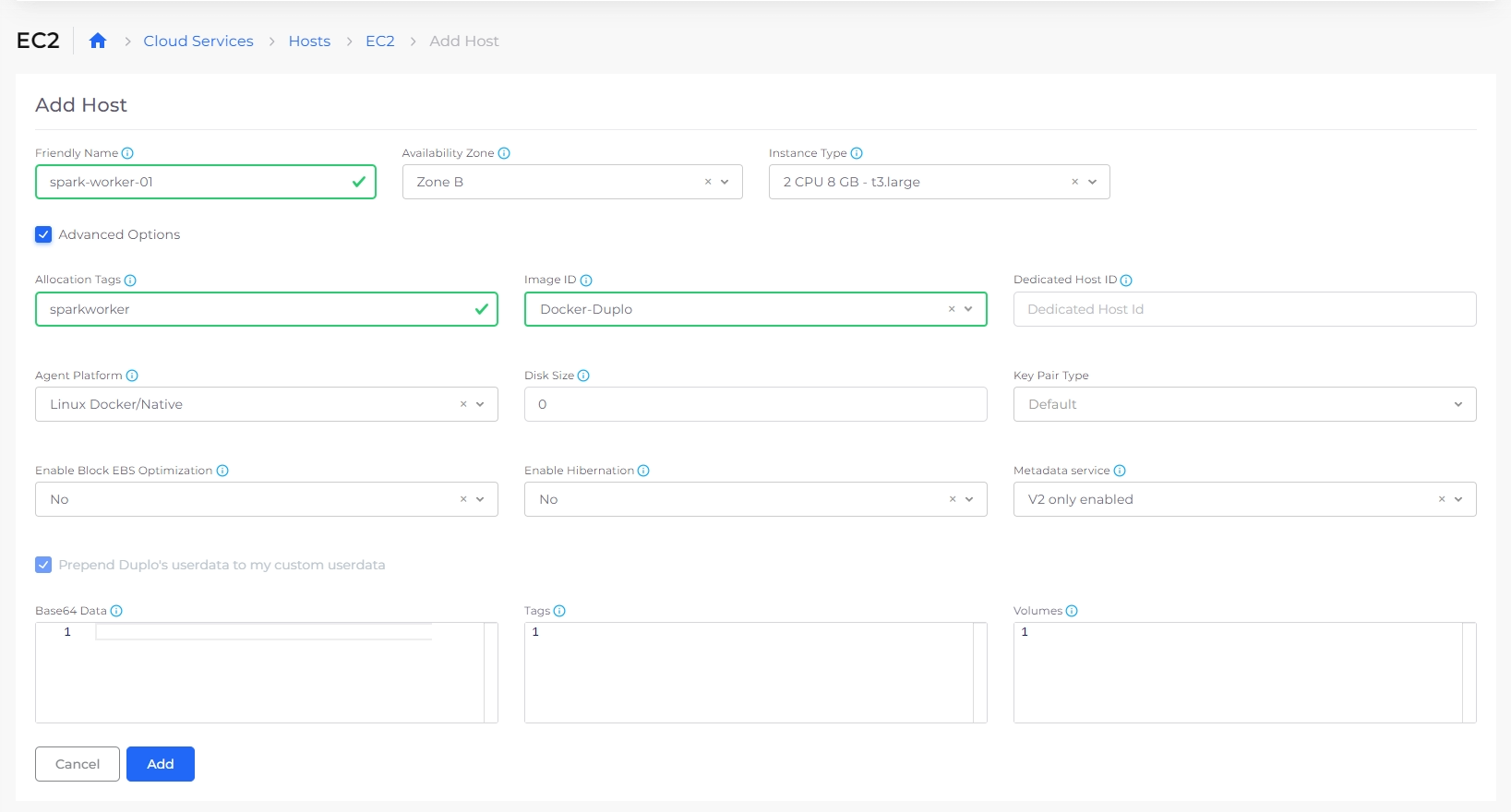1511x812 pixels.
Task: Clear the Metadata service selection with x
Action: [x=1442, y=499]
